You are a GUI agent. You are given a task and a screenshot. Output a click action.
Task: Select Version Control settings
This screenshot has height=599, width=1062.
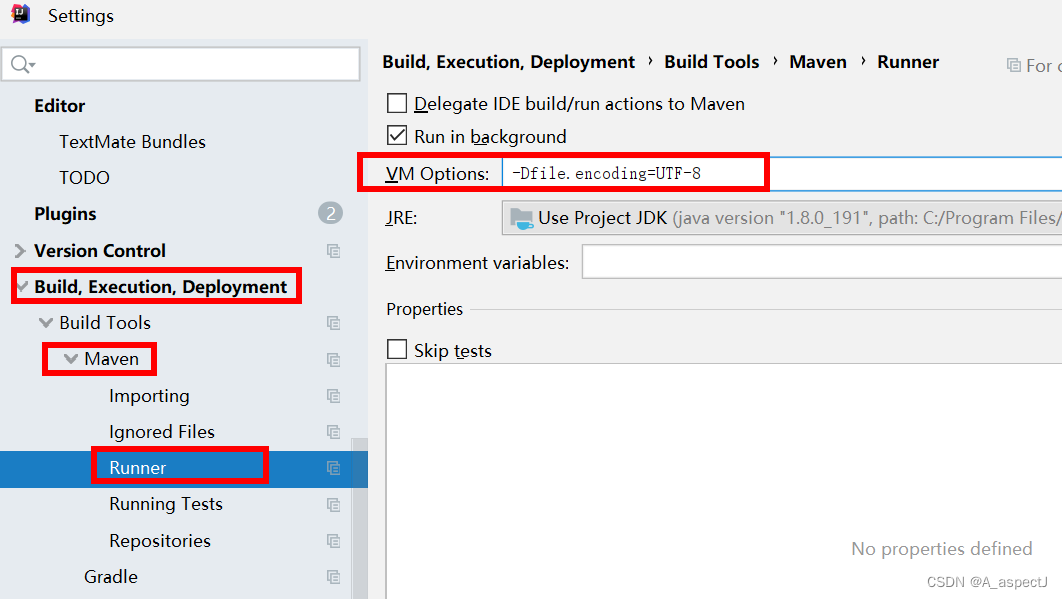click(100, 251)
